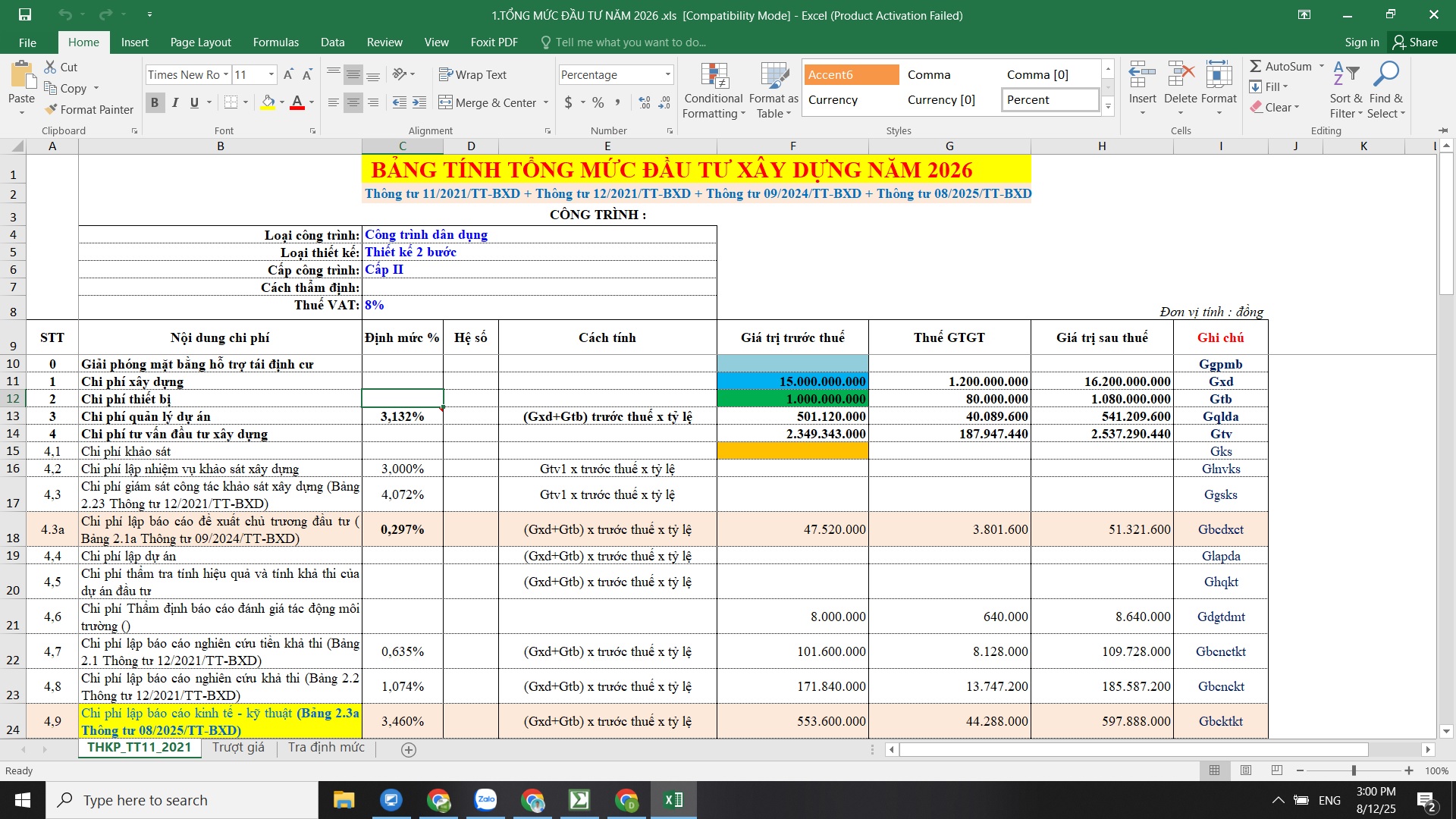Click the AutoSum icon
The height and width of the screenshot is (819, 1456).
click(1257, 66)
